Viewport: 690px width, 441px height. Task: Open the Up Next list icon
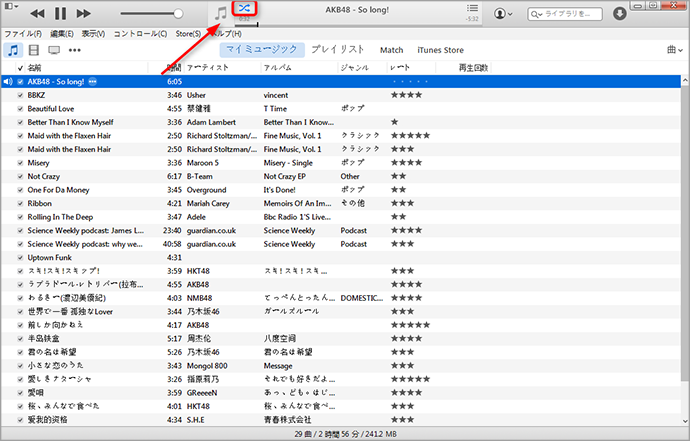pyautogui.click(x=472, y=8)
